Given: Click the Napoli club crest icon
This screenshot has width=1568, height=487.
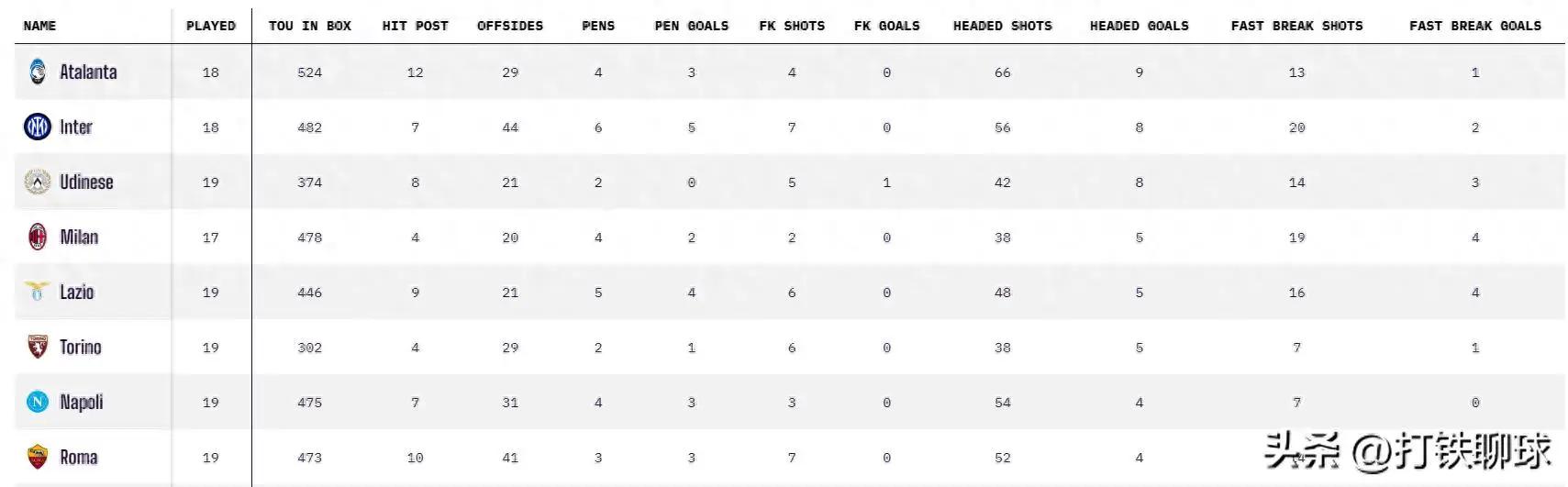Looking at the screenshot, I should click(x=38, y=402).
